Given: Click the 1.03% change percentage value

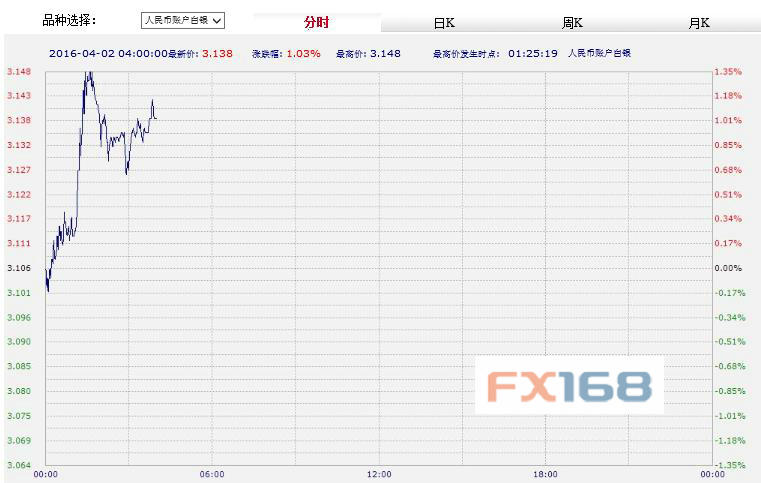Looking at the screenshot, I should (303, 52).
